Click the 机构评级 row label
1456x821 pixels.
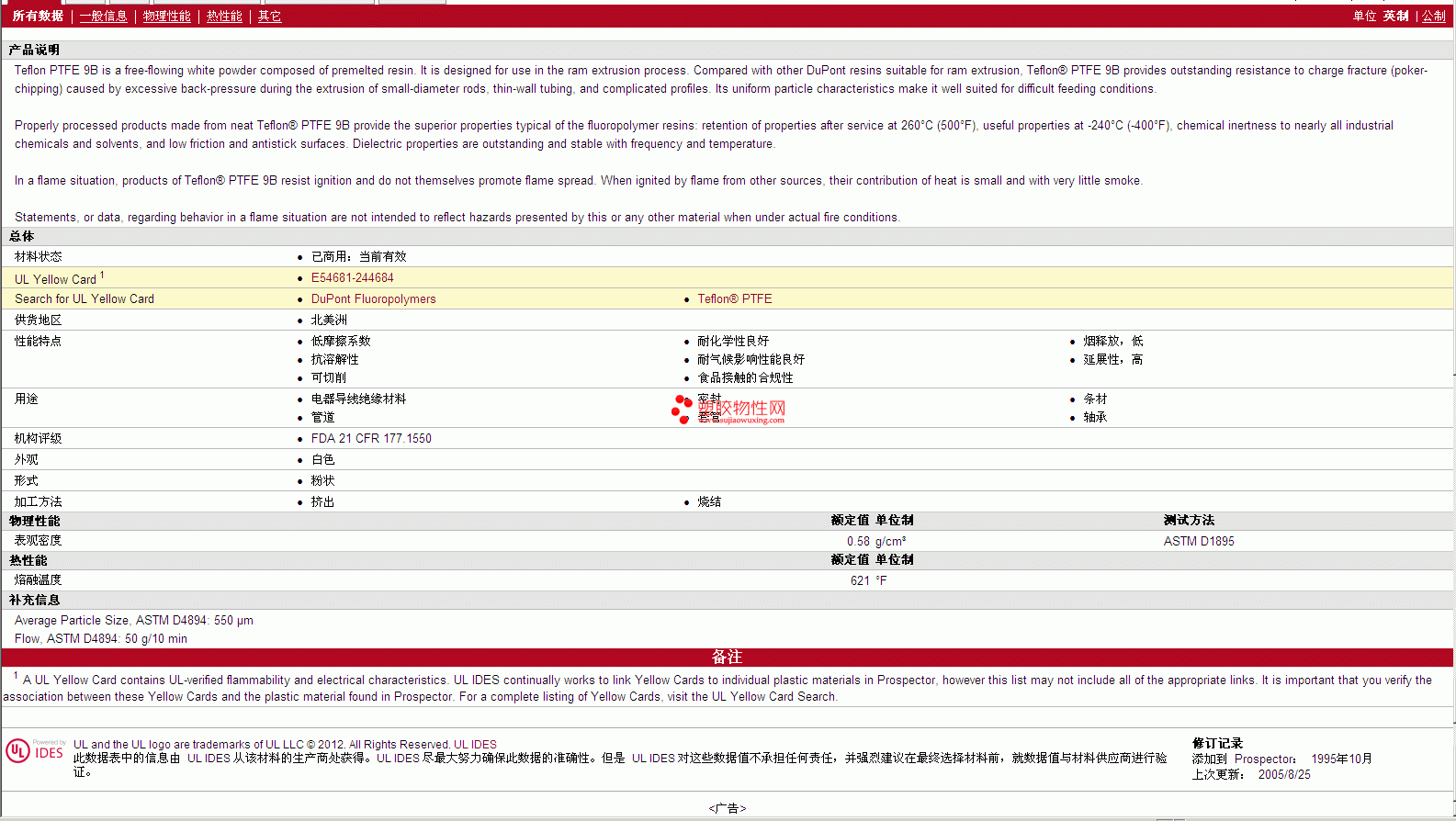(39, 439)
